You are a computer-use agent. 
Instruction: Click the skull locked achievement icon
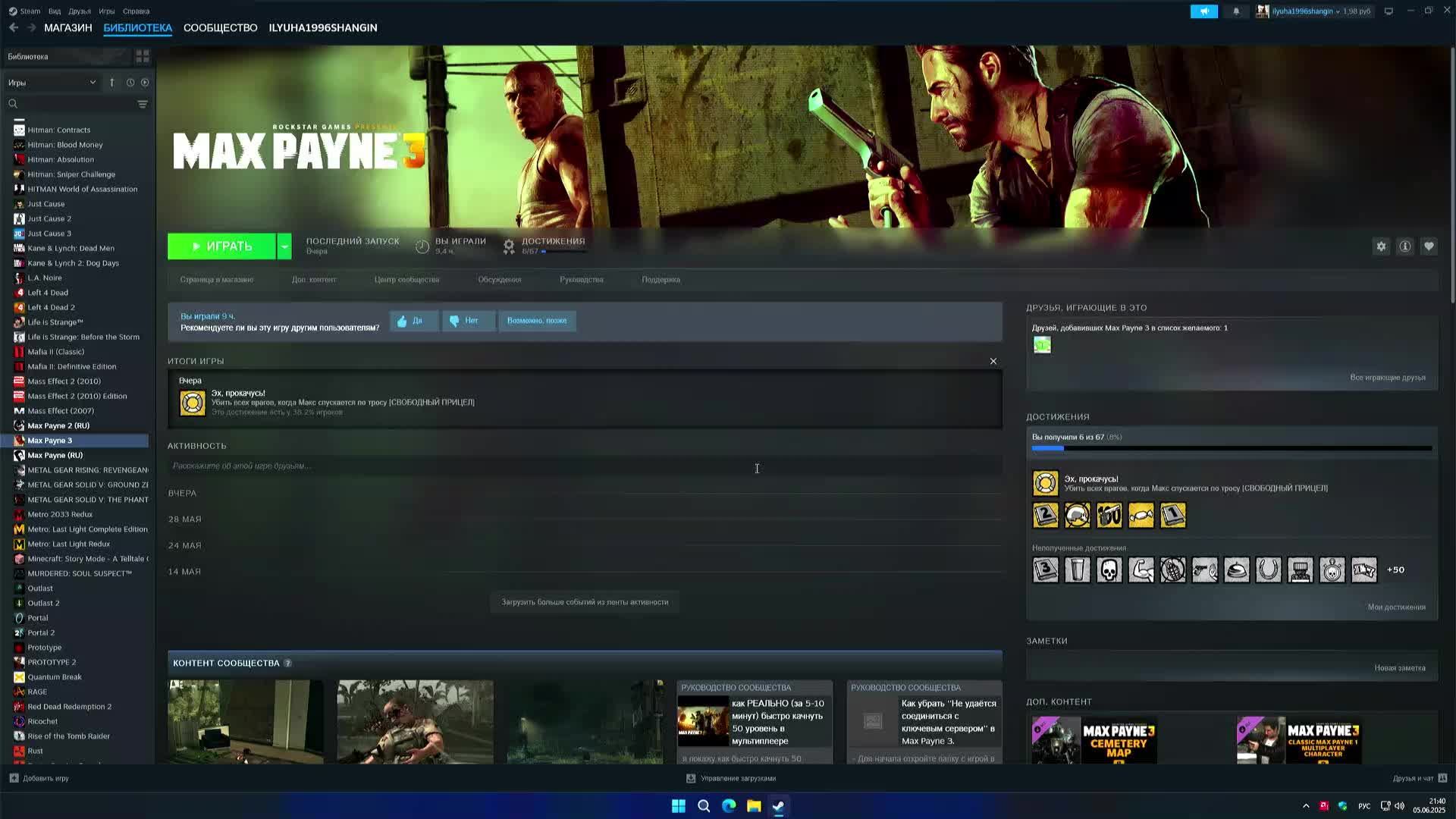click(x=1109, y=570)
